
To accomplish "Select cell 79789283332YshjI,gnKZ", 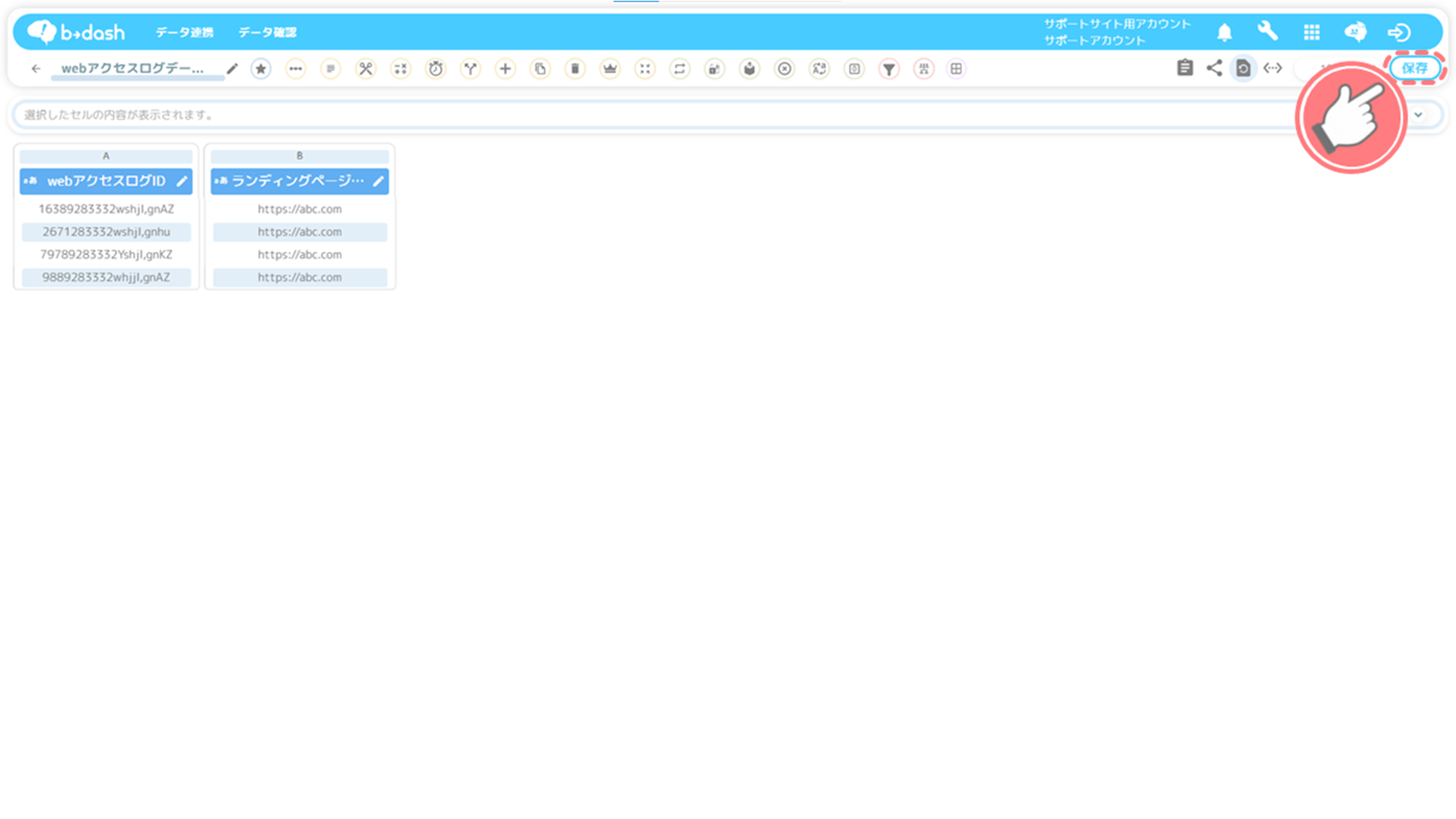I will (x=106, y=254).
